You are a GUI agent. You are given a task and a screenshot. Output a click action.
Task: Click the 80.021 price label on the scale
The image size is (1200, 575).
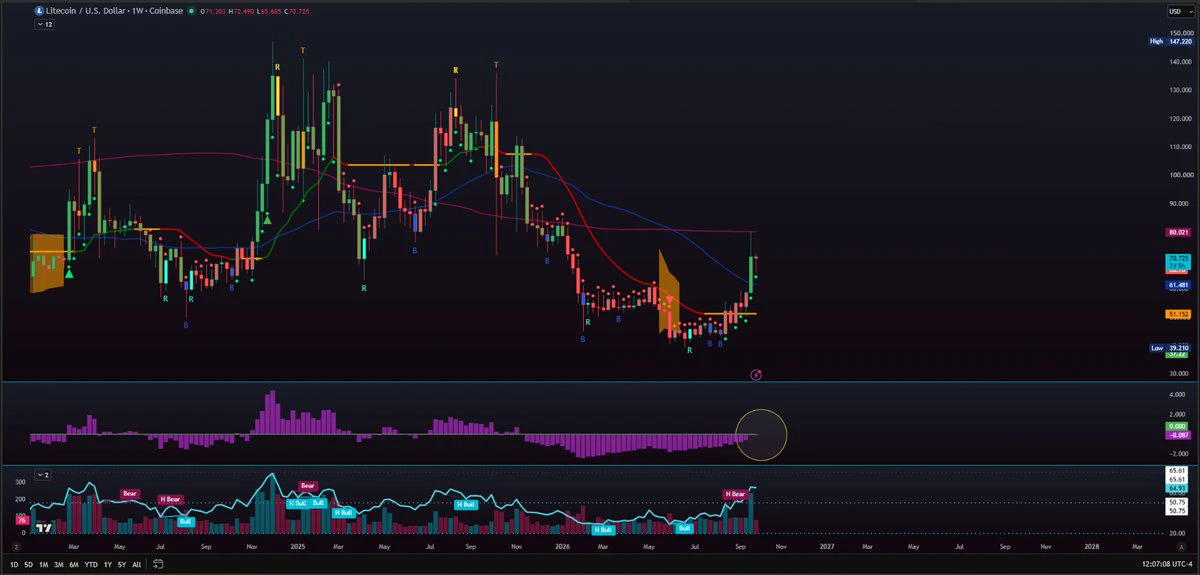tap(1179, 232)
